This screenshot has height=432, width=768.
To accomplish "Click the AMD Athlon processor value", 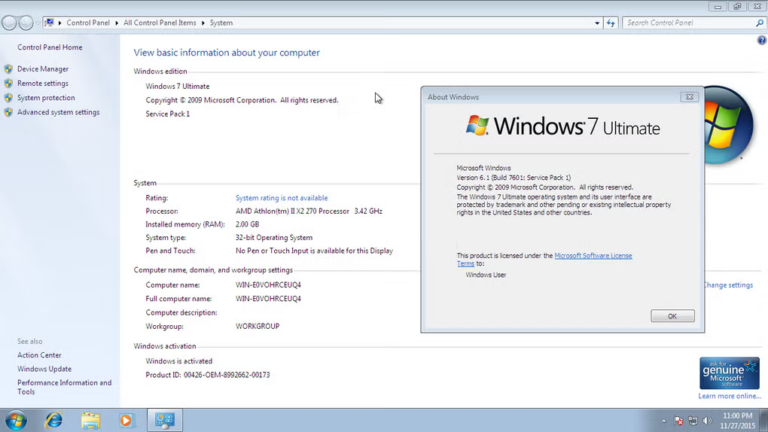I will point(309,211).
